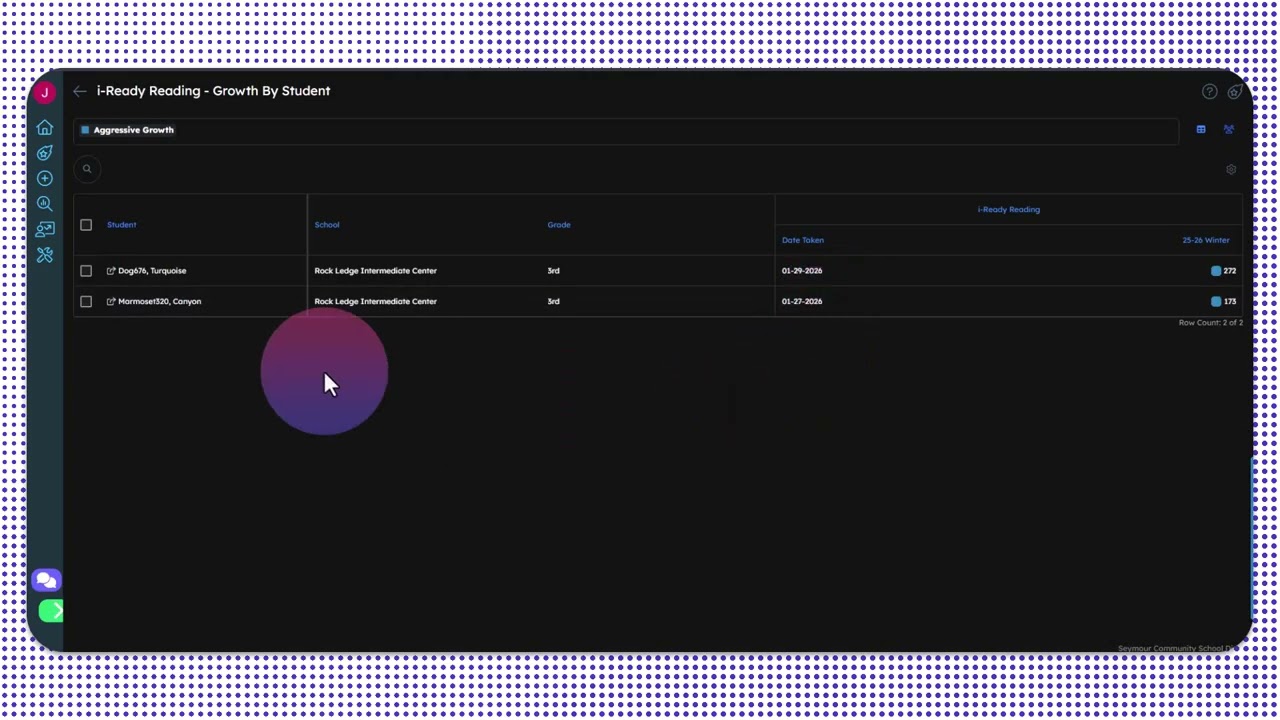Check the Dog676, Turquoise row checkbox
1280x720 pixels.
[x=86, y=271]
